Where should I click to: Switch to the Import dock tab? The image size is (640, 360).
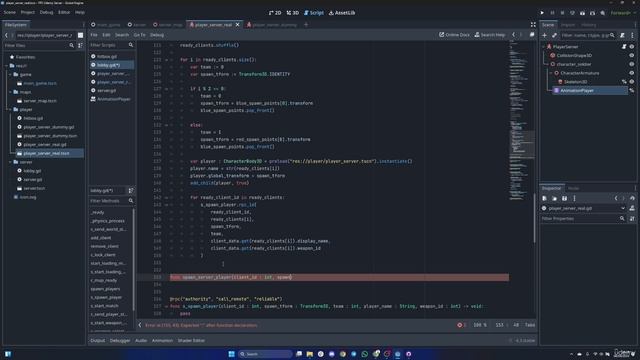pos(567,25)
